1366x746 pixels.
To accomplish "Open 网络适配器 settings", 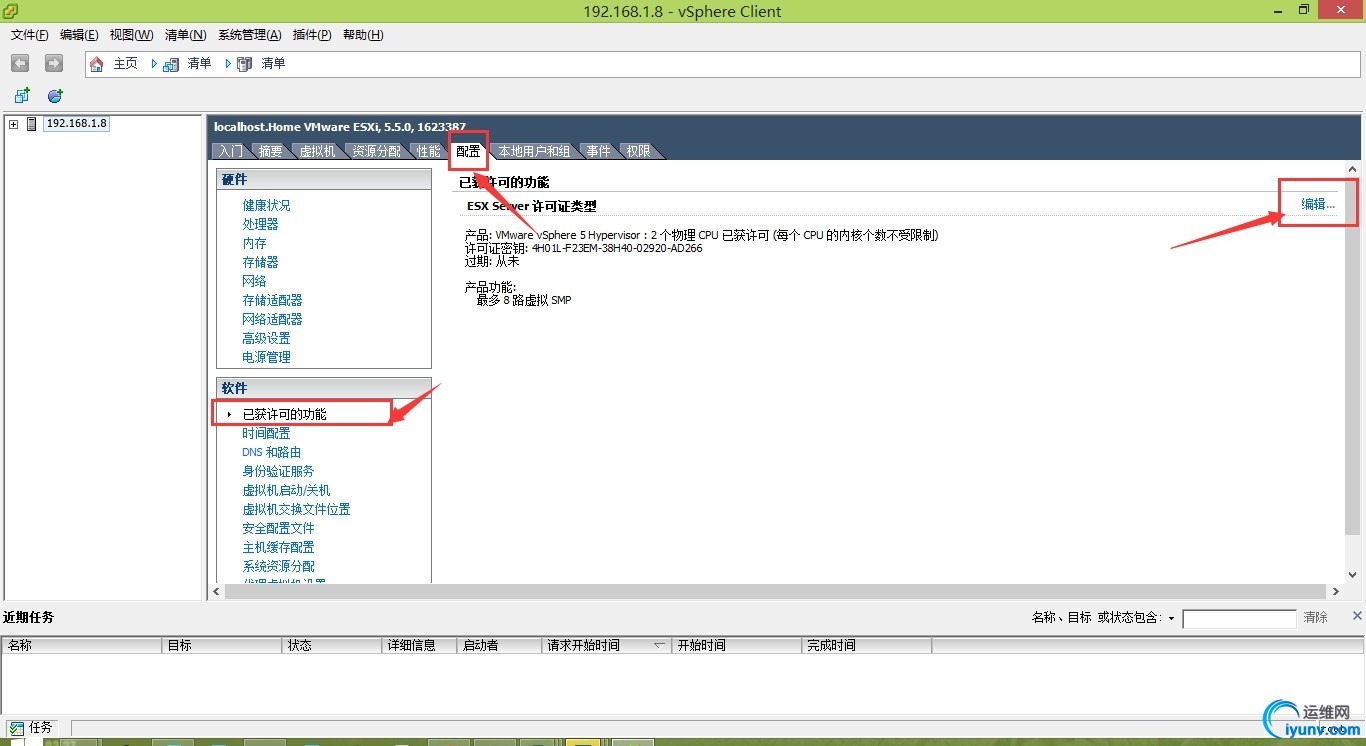I will point(272,319).
